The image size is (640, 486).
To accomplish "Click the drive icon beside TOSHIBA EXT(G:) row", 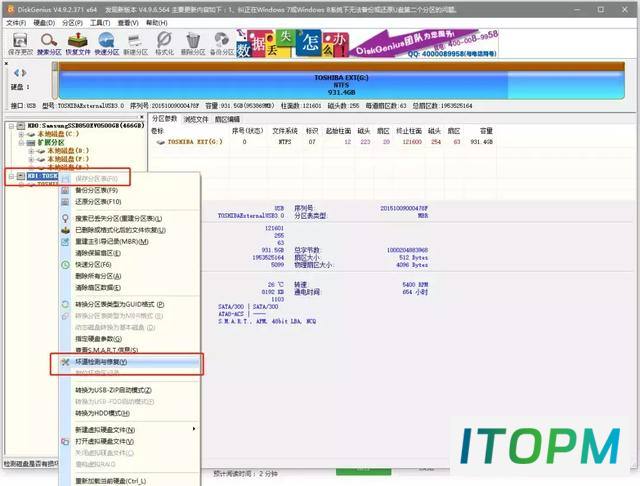I will [x=160, y=142].
